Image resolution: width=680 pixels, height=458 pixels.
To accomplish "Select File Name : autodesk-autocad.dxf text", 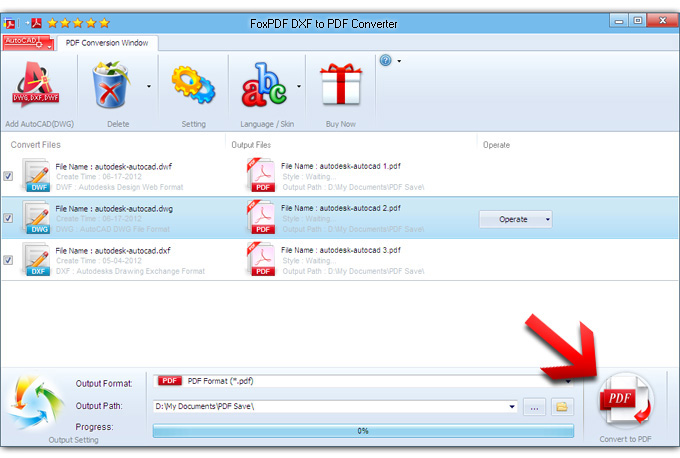I will pyautogui.click(x=113, y=251).
